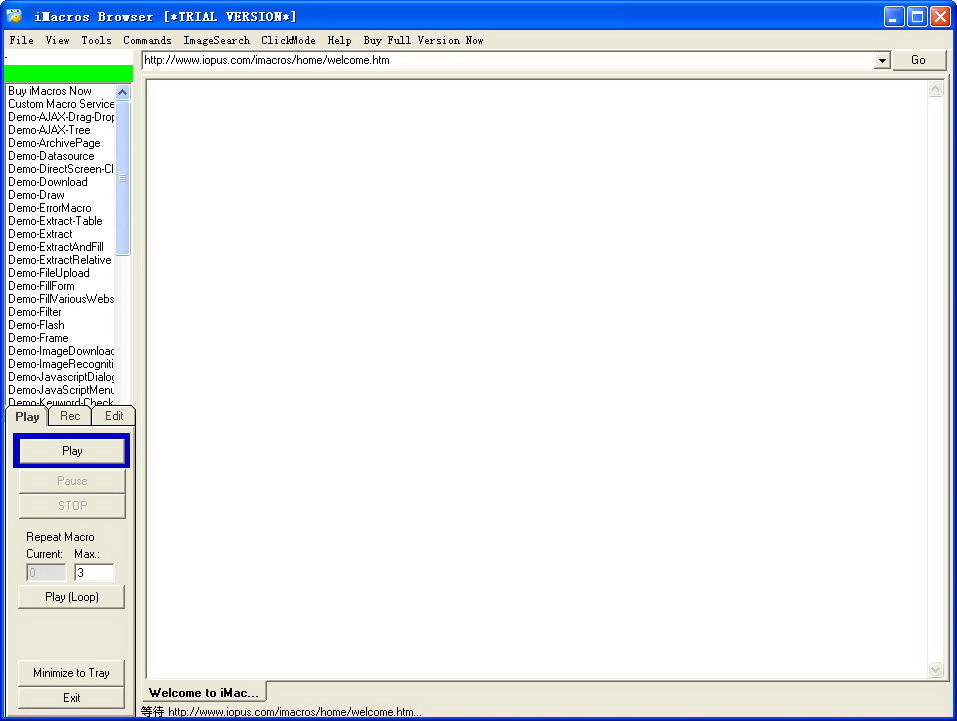Screen dimensions: 957x721
Task: Select Demo-Flash macro in list
Action: [x=36, y=325]
